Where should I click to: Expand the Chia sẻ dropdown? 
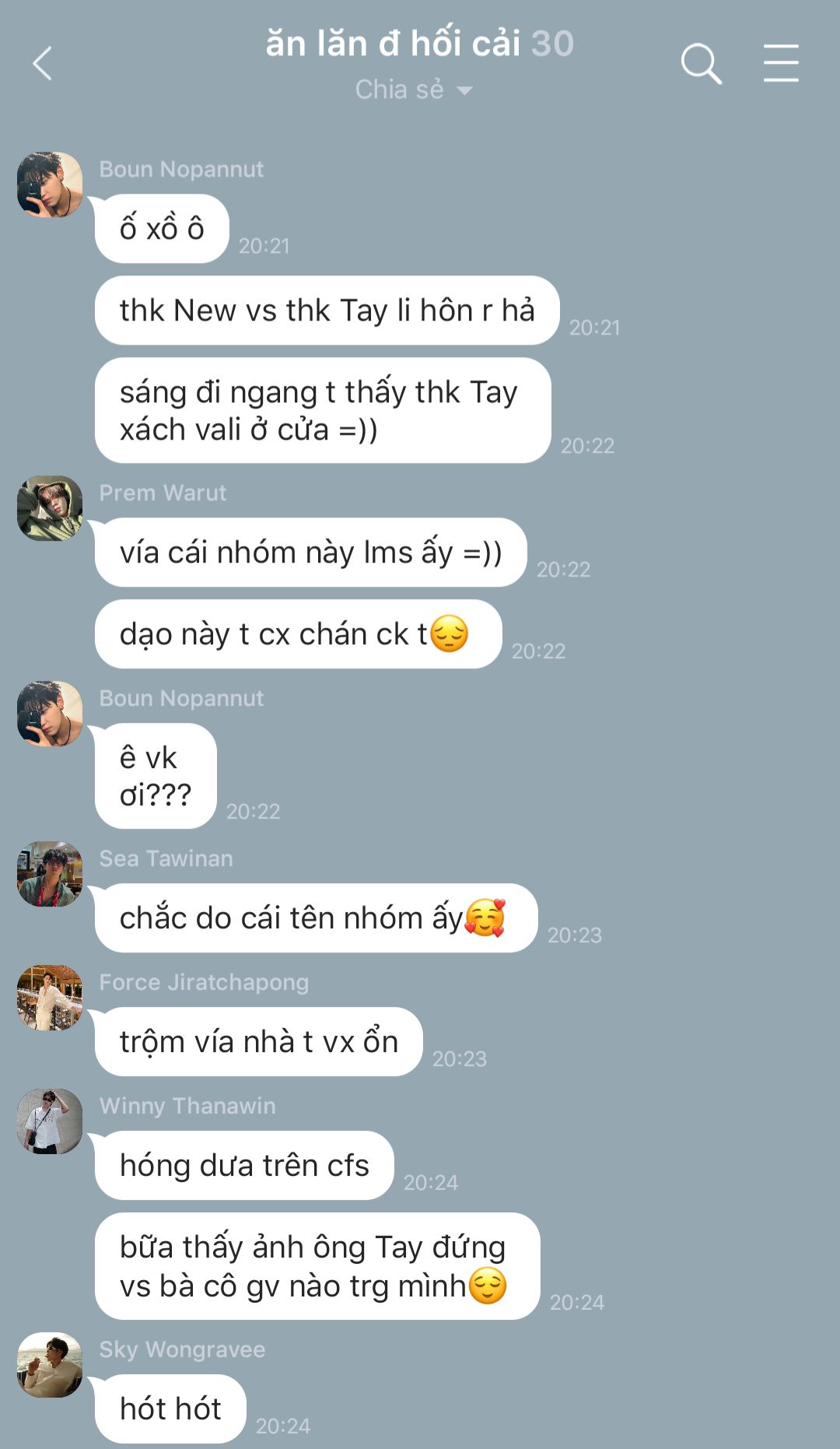point(414,89)
